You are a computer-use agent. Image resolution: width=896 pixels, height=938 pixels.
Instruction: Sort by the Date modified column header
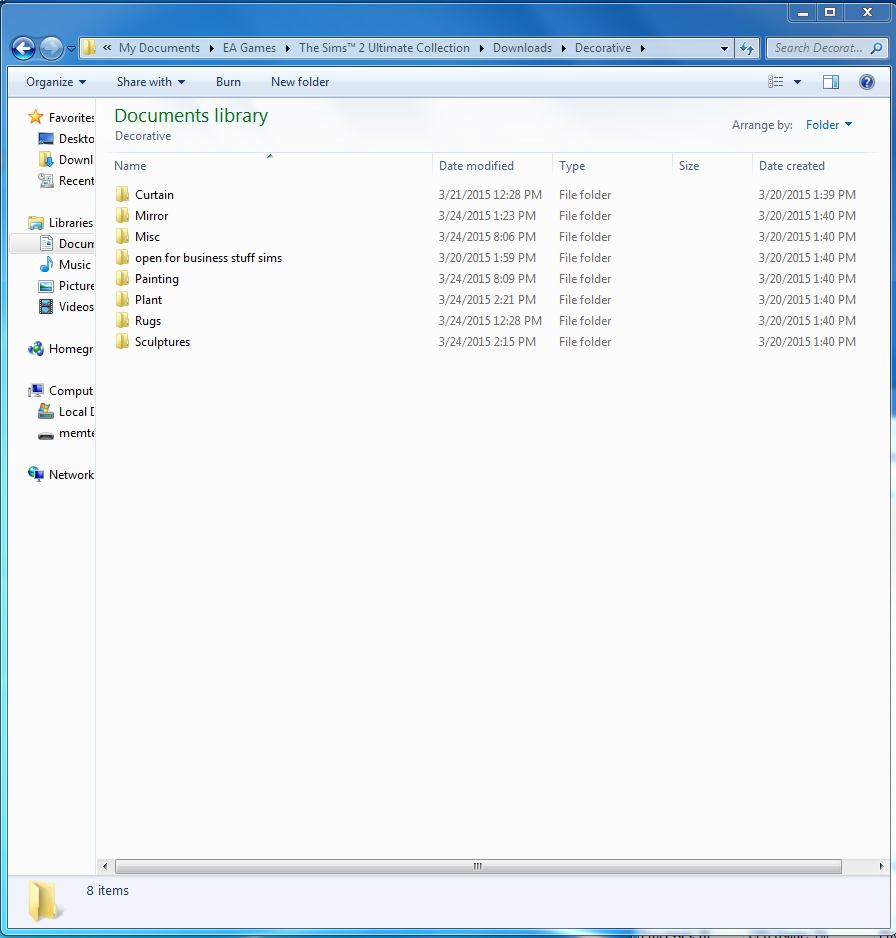[476, 166]
